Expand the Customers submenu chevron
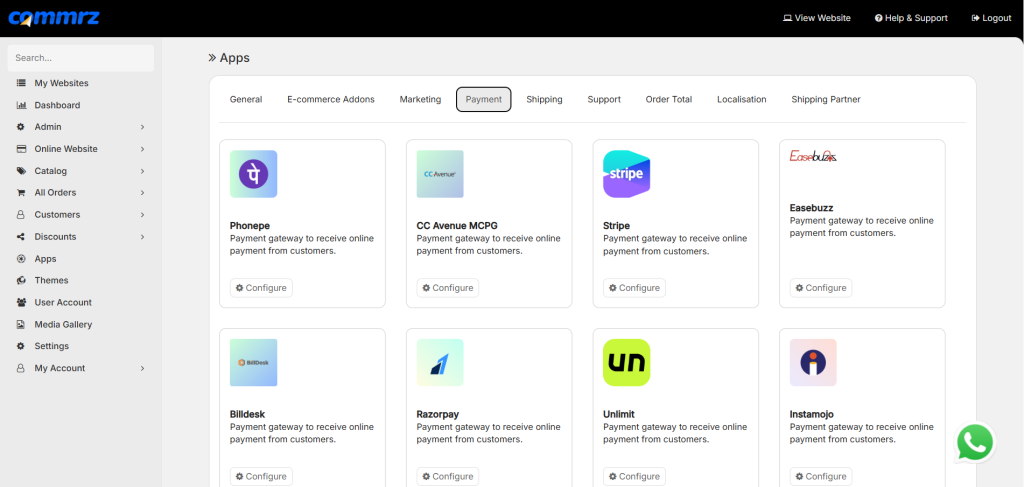Screen dimensions: 1024x487 coord(142,215)
